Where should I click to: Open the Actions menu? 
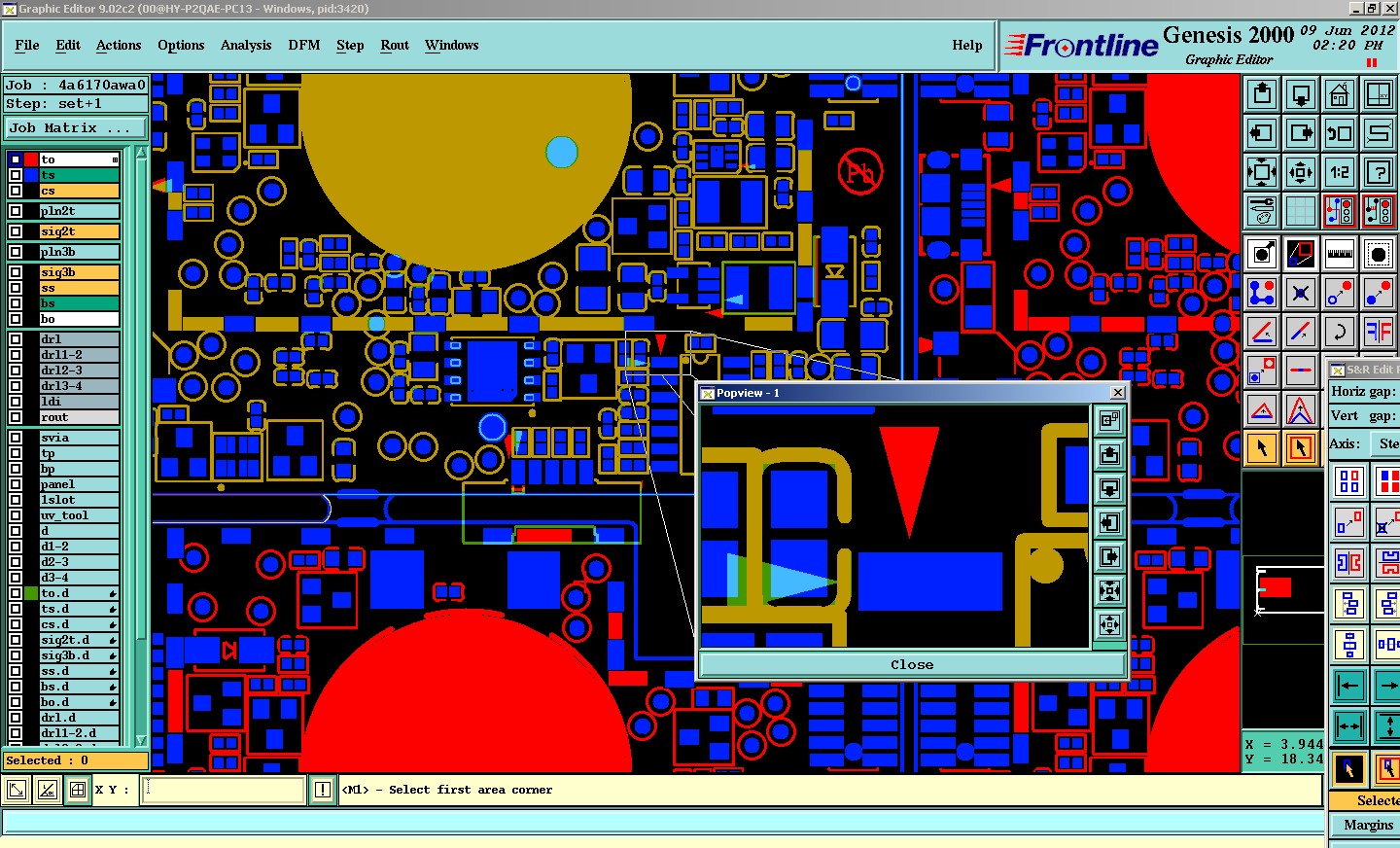click(119, 45)
